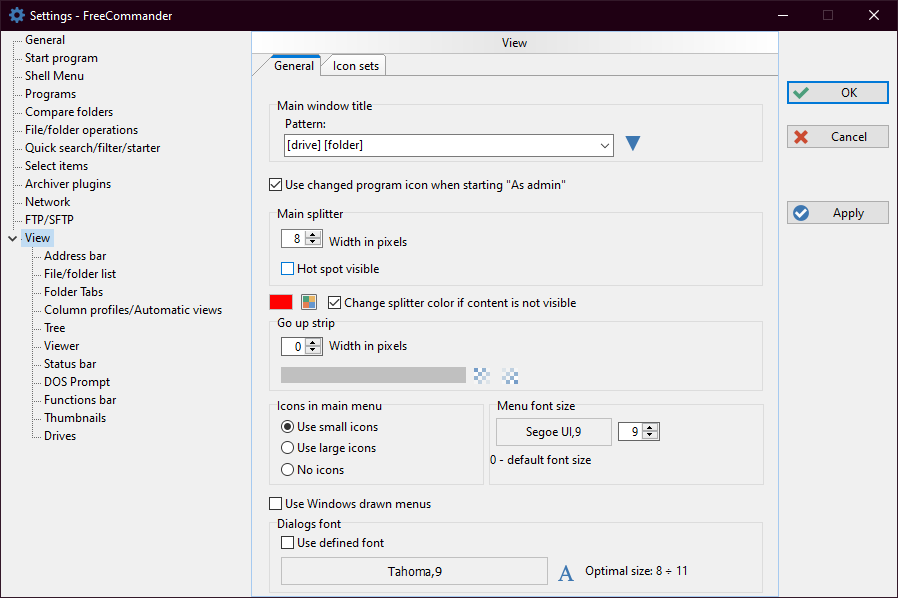Viewport: 898px width, 598px height.
Task: Open the color palette picker icon
Action: tap(310, 302)
